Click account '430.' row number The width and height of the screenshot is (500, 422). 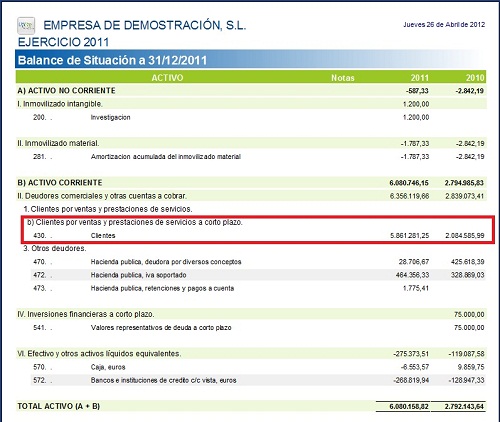pyautogui.click(x=40, y=236)
